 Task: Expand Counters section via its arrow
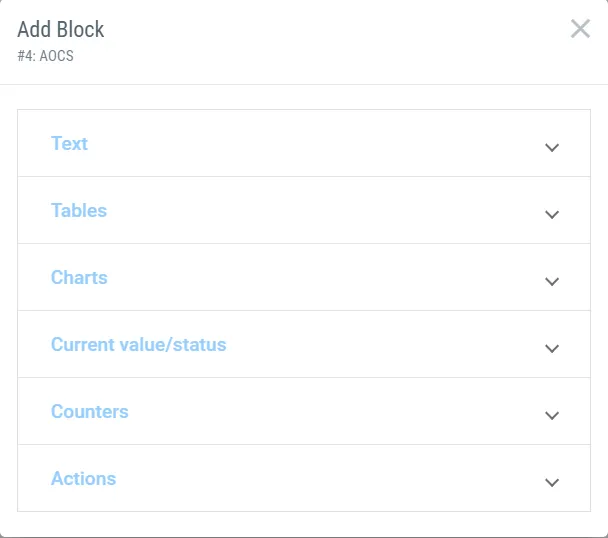[x=551, y=415]
